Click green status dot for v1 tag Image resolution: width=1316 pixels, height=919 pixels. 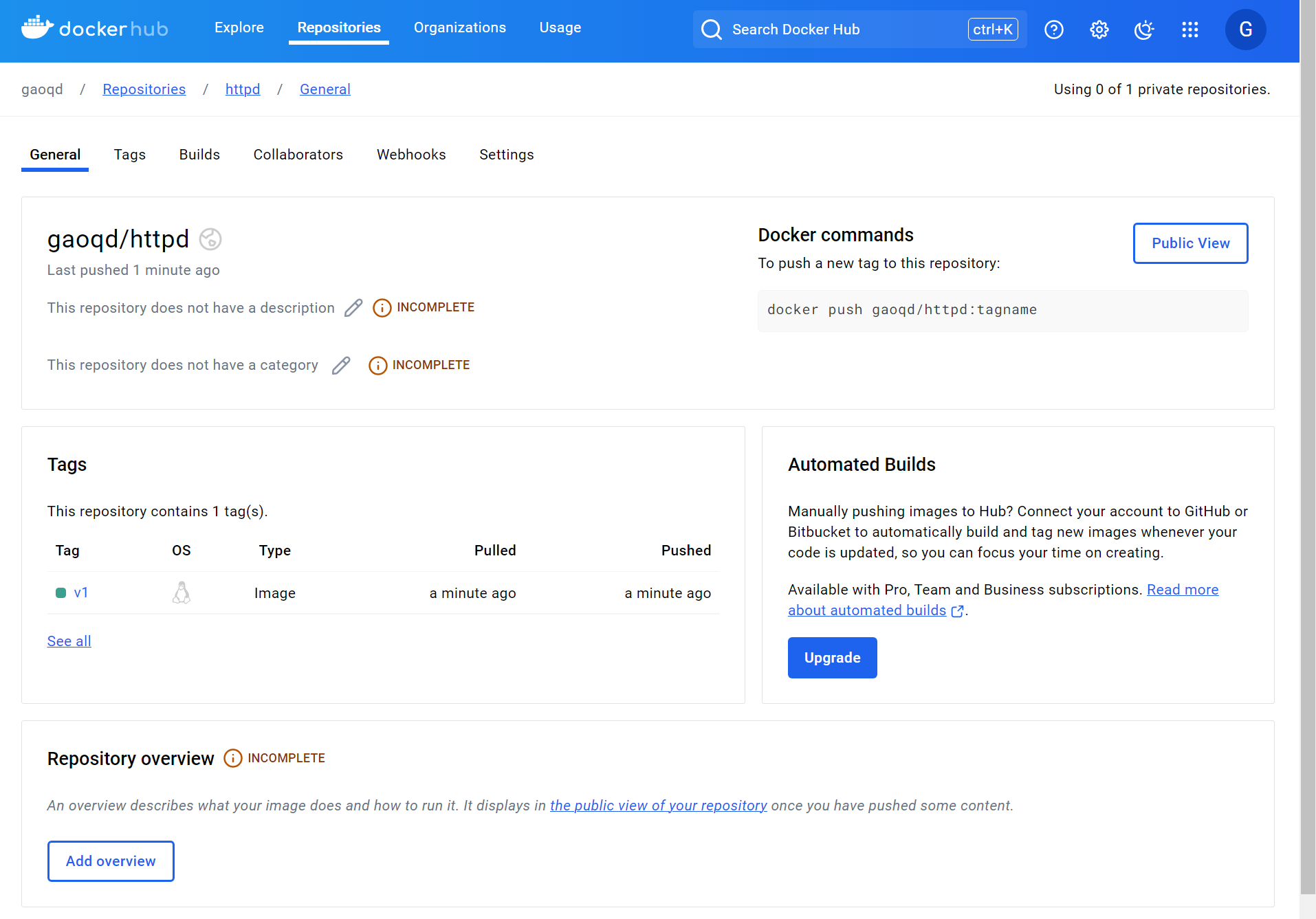click(61, 593)
